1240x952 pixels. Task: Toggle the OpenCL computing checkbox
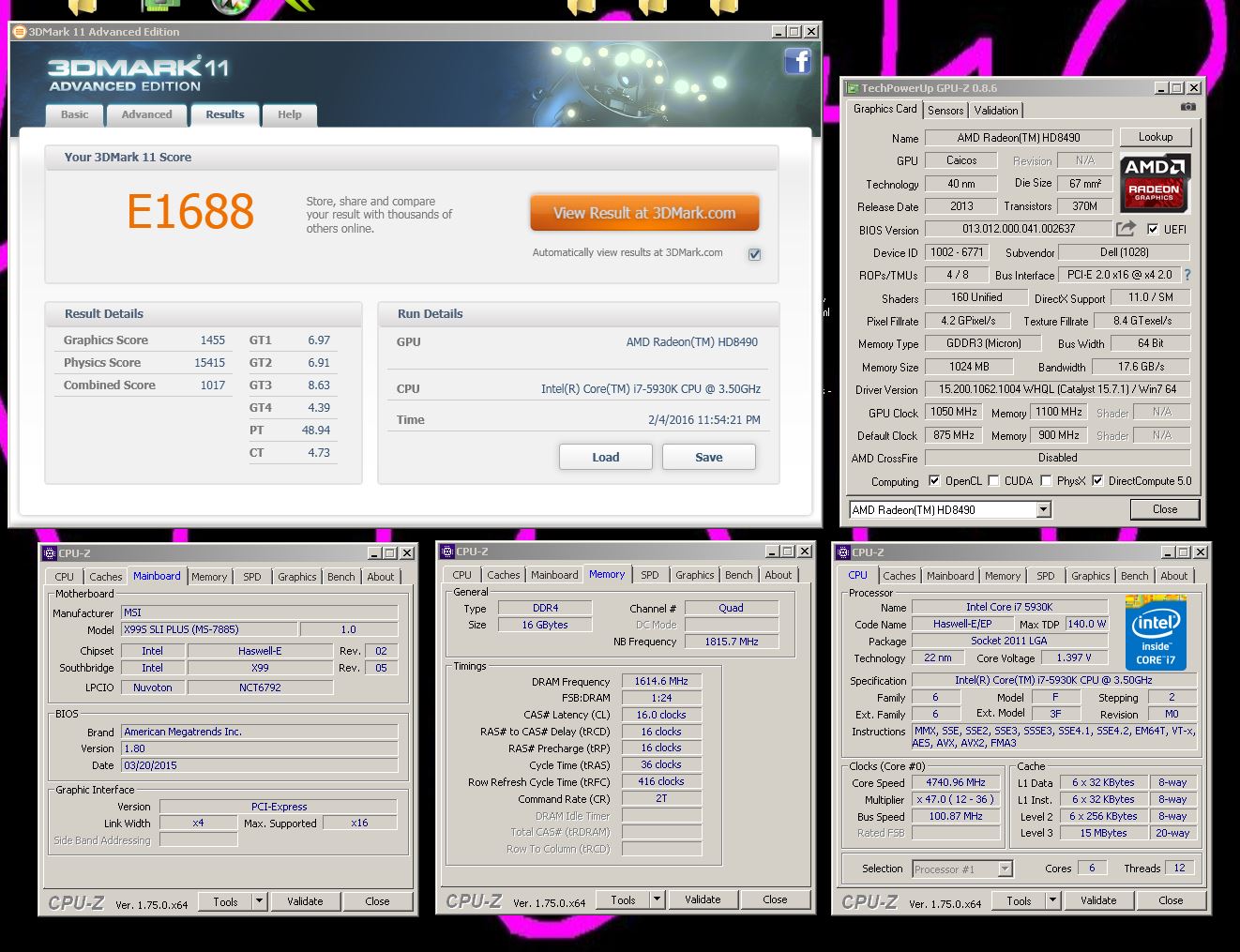tap(934, 481)
